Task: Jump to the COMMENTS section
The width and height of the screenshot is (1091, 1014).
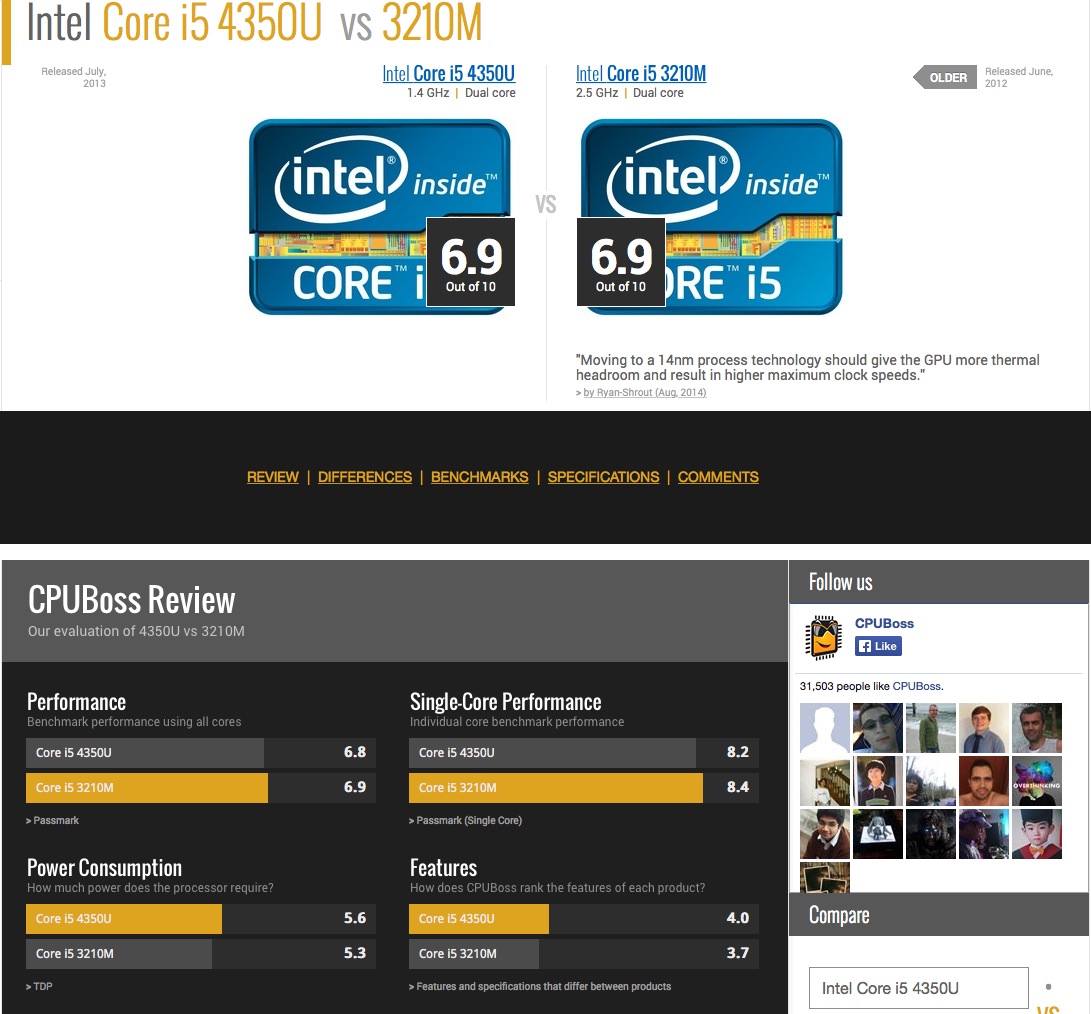Action: tap(718, 477)
